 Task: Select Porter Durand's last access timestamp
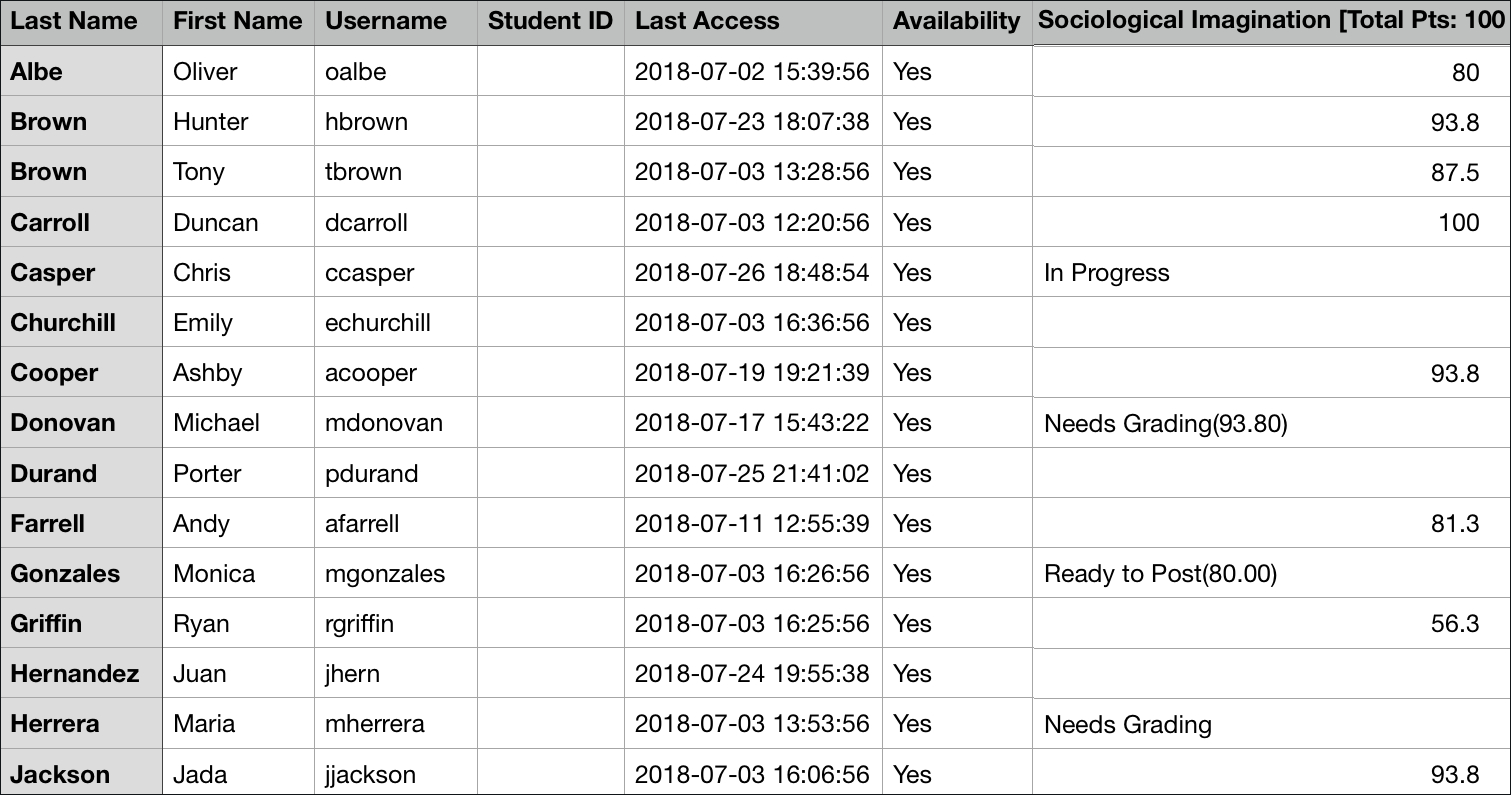coord(752,473)
